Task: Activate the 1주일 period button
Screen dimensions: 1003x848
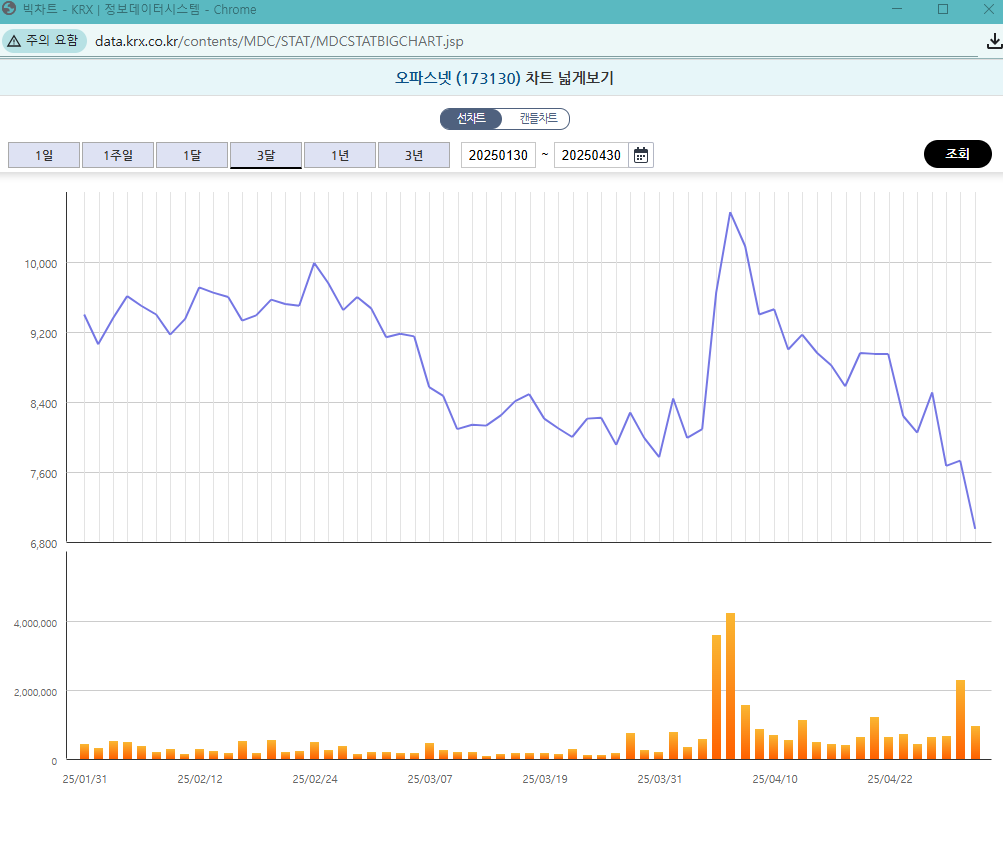Action: tap(117, 154)
